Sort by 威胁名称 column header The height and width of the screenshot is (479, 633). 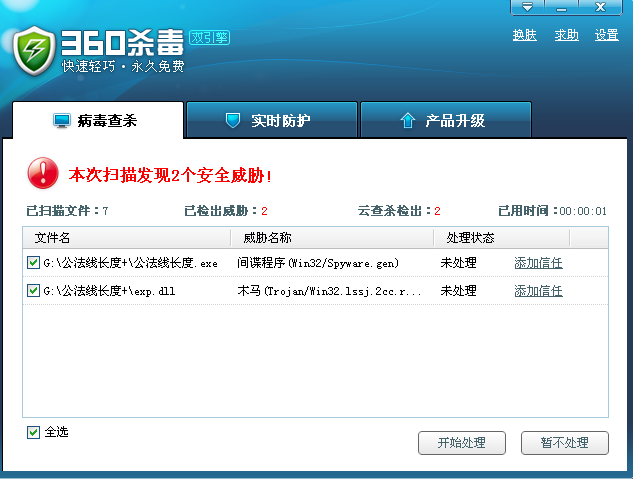coord(332,238)
